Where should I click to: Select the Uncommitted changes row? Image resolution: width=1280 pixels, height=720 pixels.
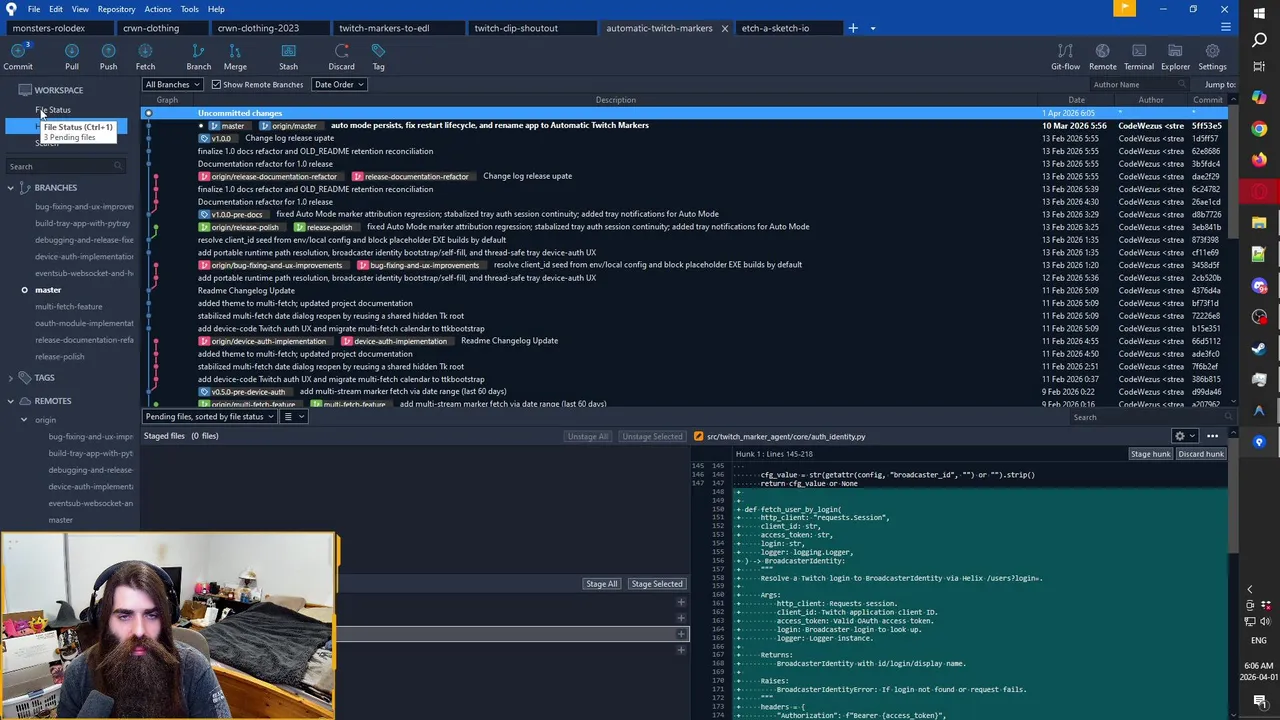coord(684,113)
